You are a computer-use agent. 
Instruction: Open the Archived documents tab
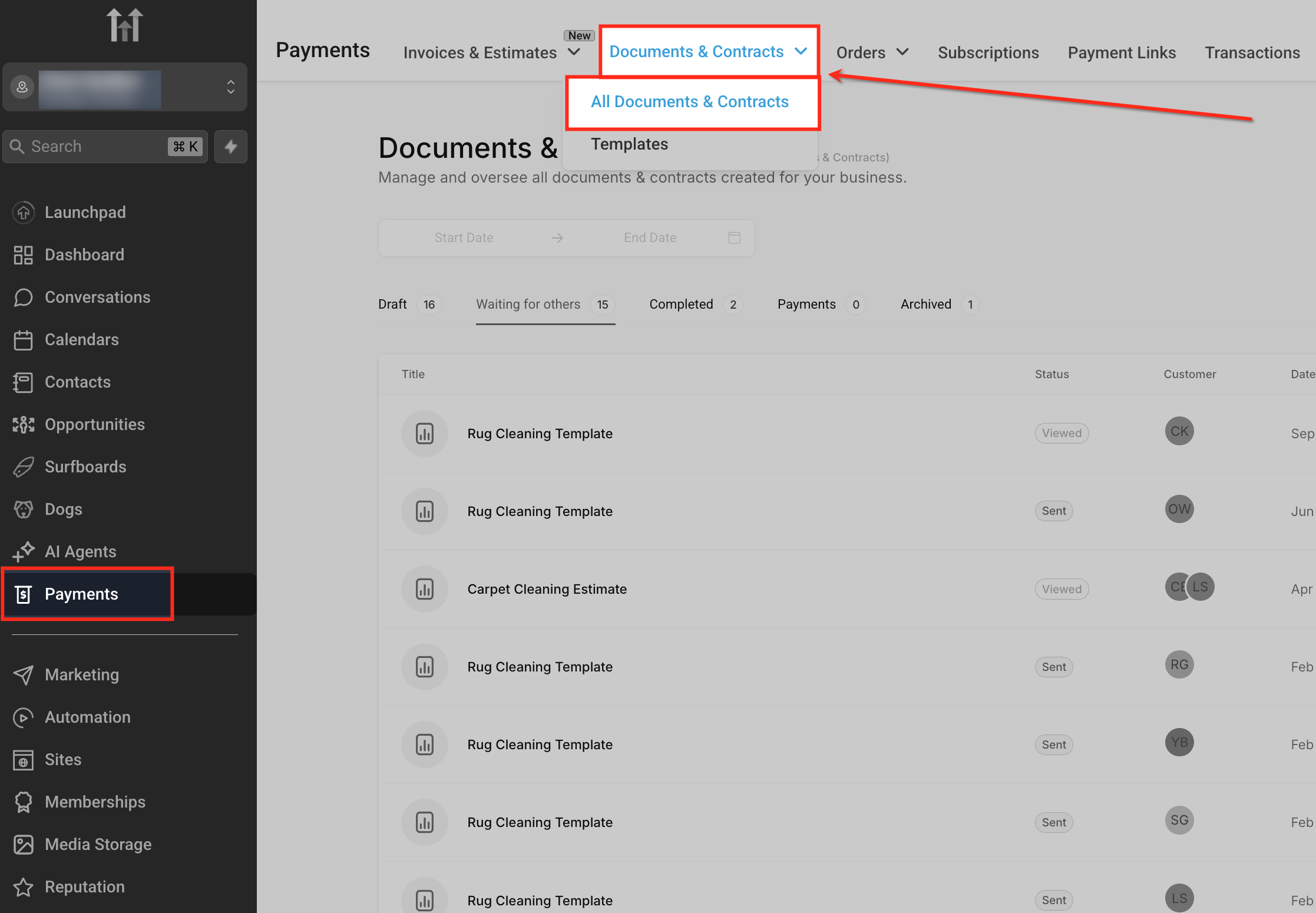pyautogui.click(x=926, y=305)
